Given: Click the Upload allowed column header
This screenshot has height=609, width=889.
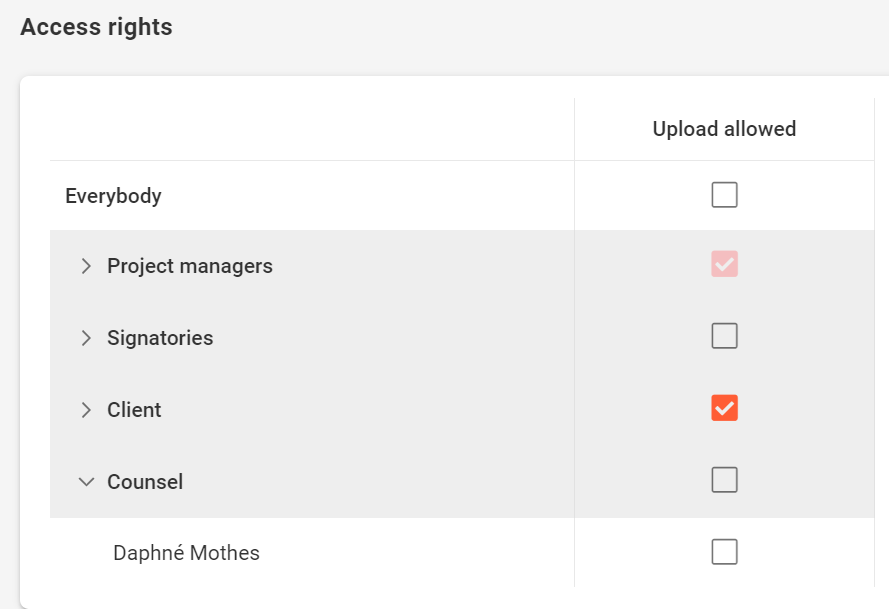Looking at the screenshot, I should (x=724, y=129).
